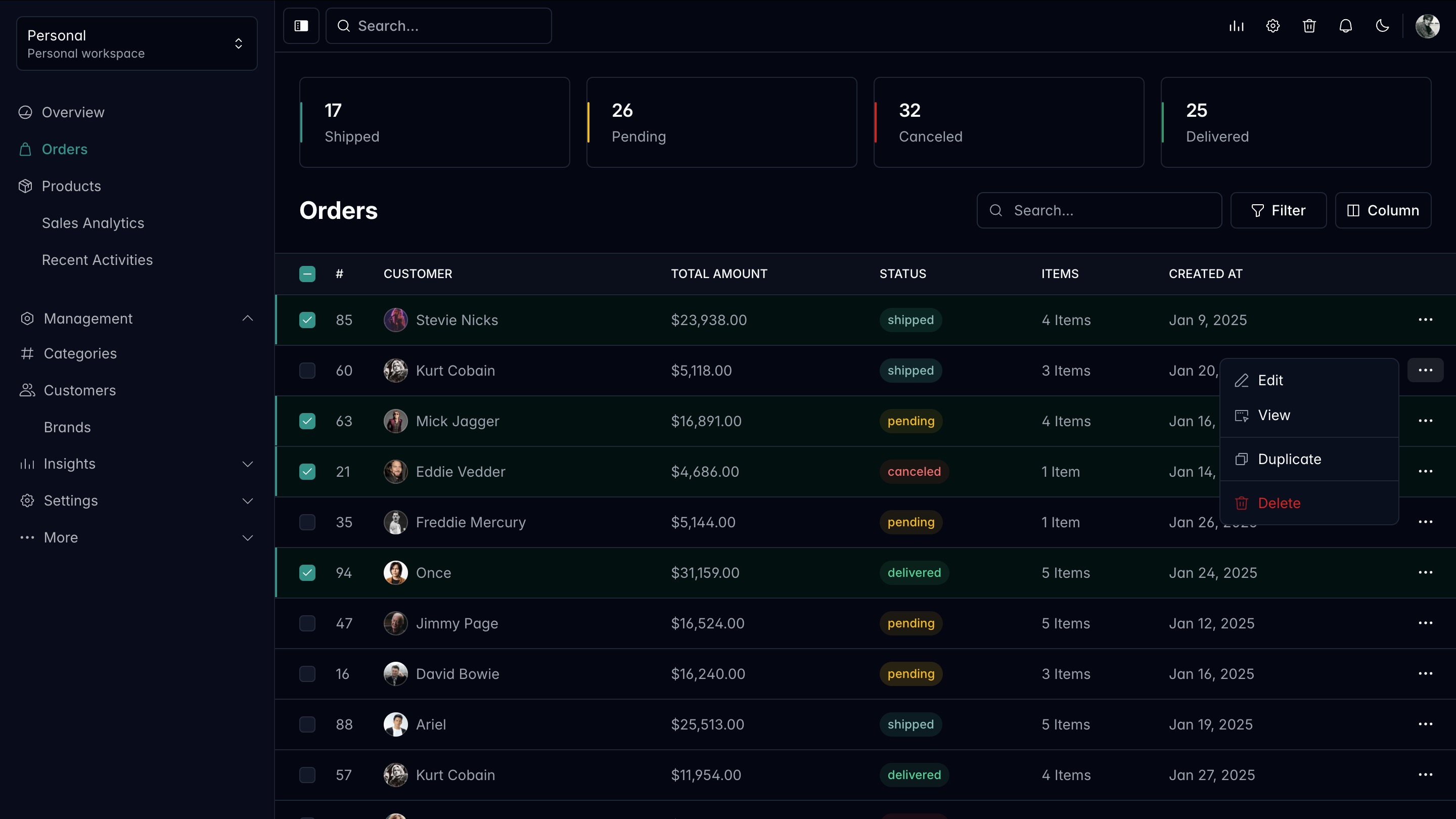Open row actions for Stevie Nicks order

click(x=1425, y=320)
